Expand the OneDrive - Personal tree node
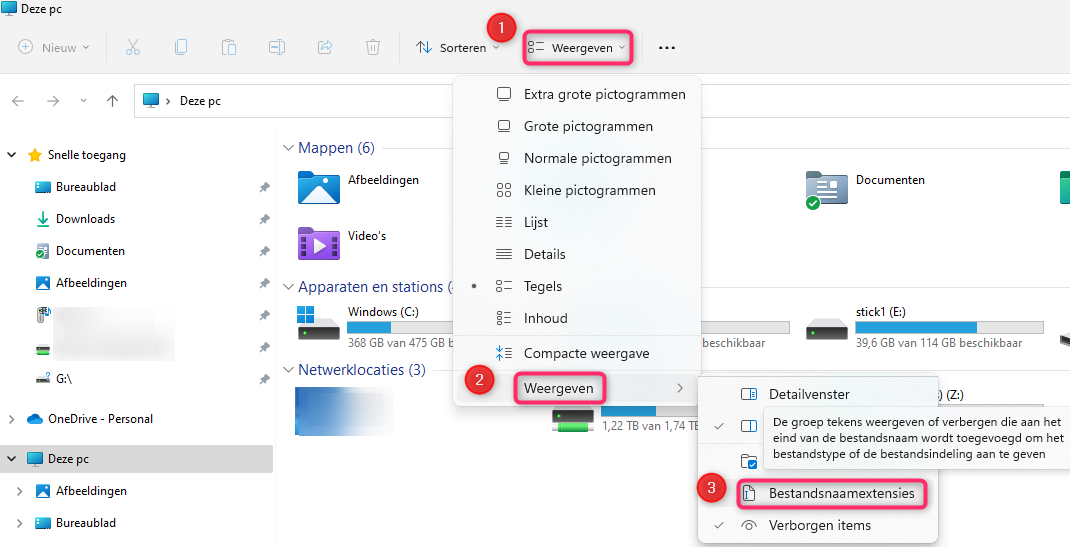Screen dimensions: 1070x547 12,419
